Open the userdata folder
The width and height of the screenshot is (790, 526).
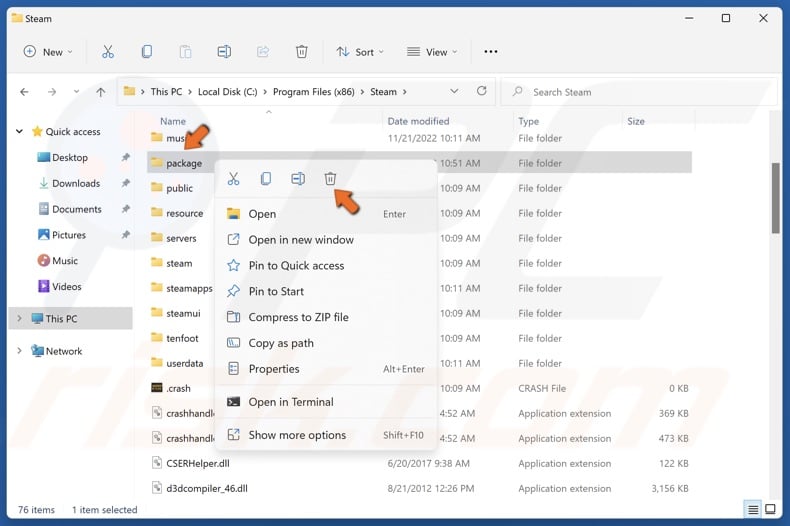click(177, 363)
